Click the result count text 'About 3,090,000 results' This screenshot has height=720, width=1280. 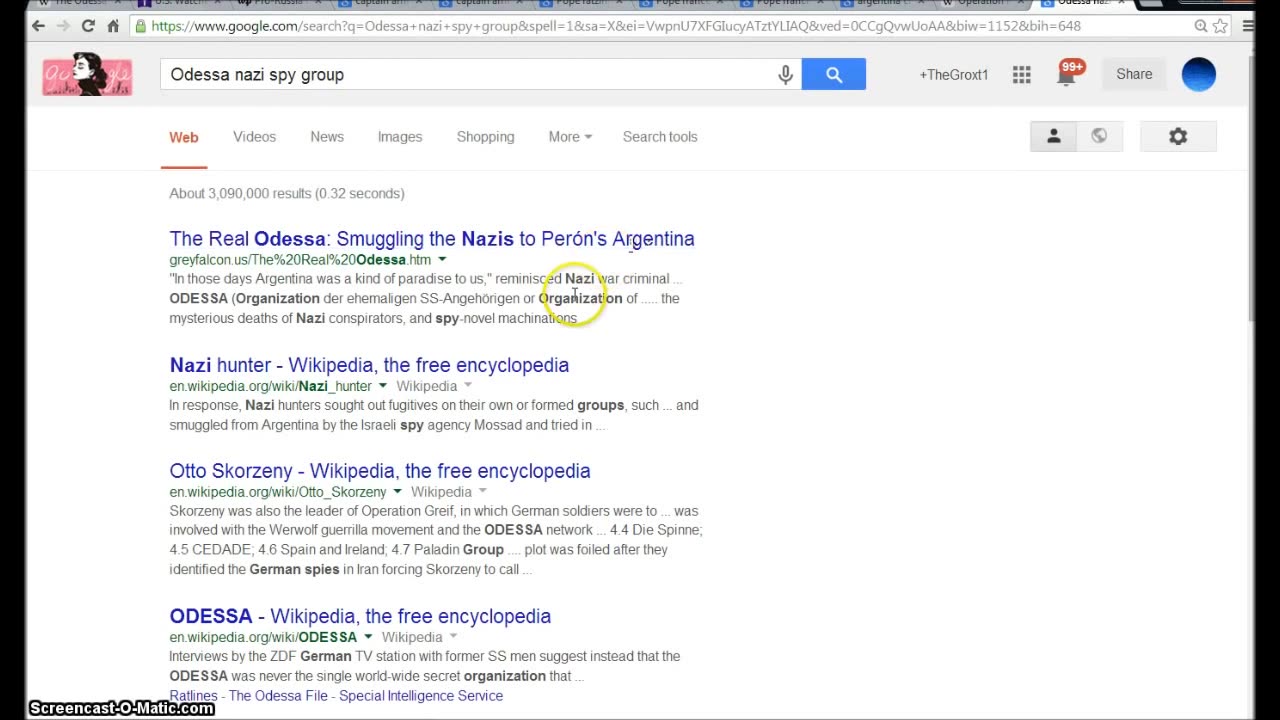click(240, 194)
